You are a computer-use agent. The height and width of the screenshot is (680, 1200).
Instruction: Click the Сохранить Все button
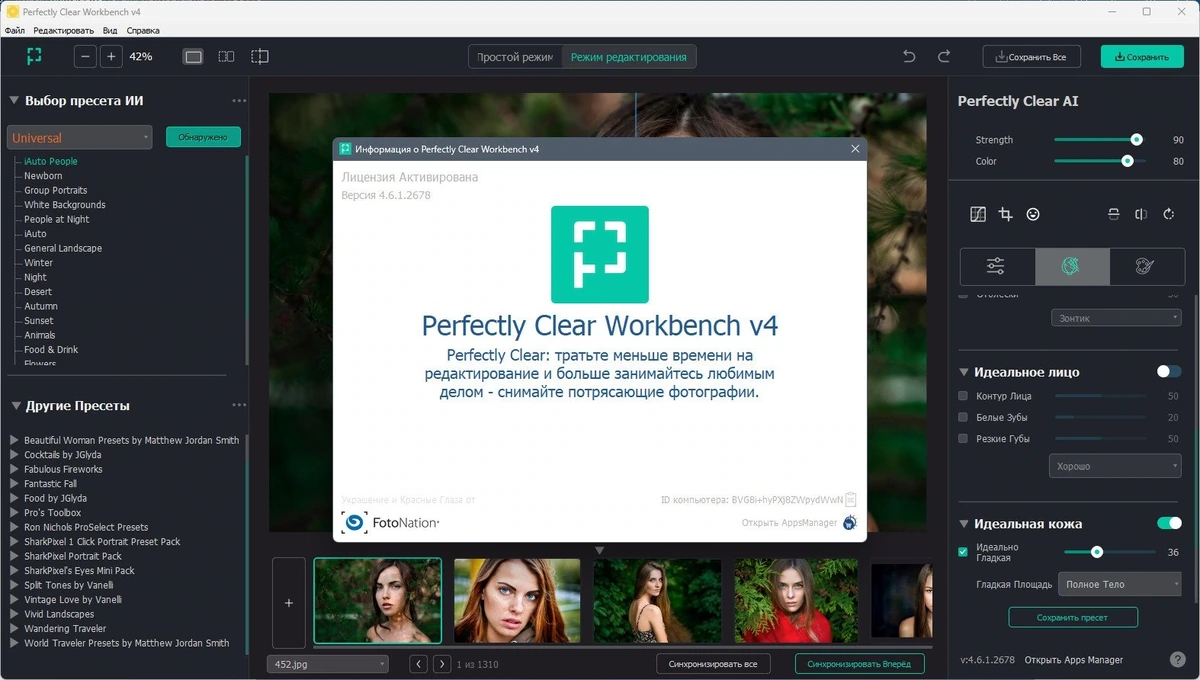pos(1031,57)
